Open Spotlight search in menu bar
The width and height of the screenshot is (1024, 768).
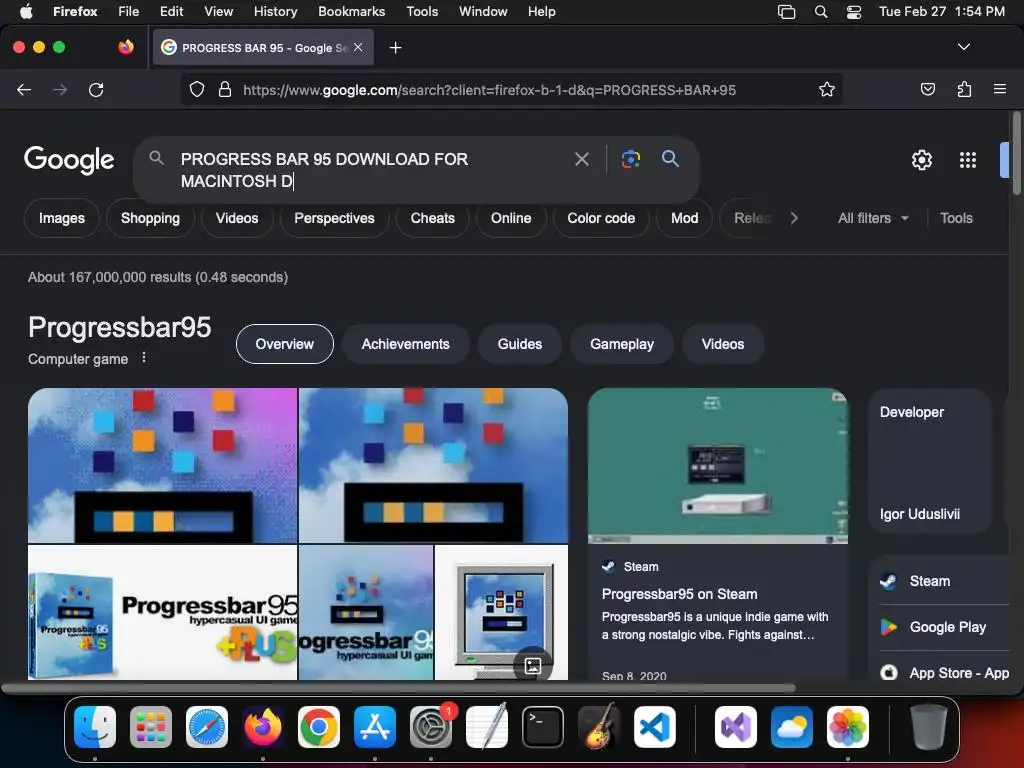click(x=821, y=12)
